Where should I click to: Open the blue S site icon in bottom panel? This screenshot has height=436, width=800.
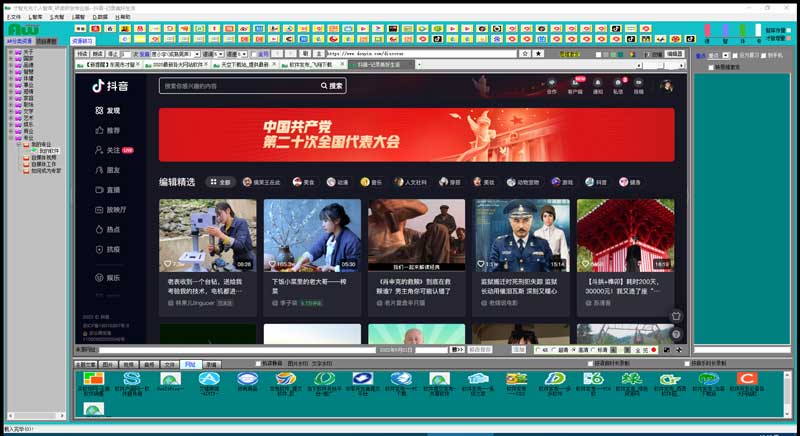(132, 378)
